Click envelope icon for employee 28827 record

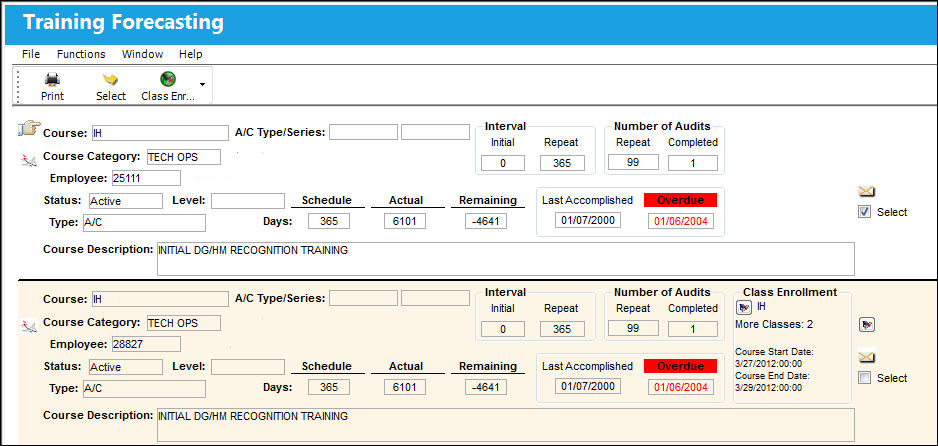(x=867, y=358)
